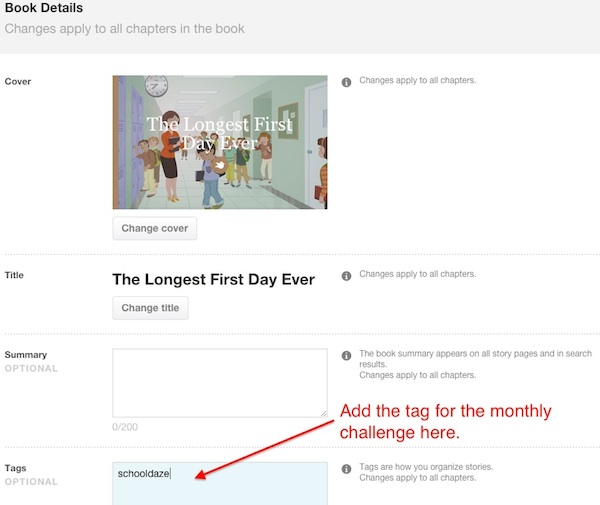The width and height of the screenshot is (600, 505).
Task: Click the book title 'The Longest First Day Ever'
Action: pos(213,280)
